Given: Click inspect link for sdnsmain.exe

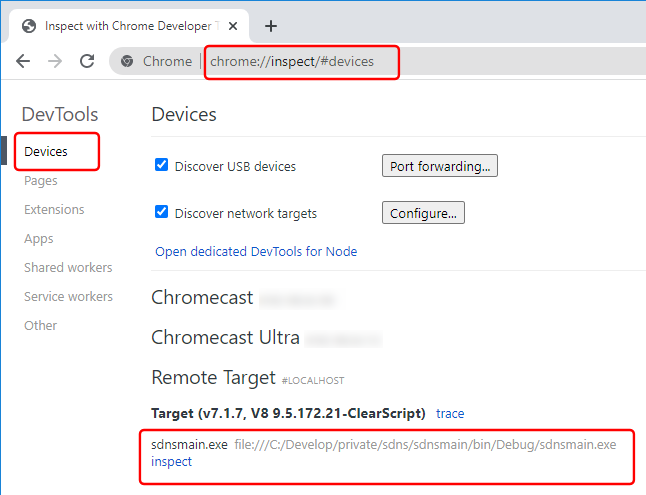Looking at the screenshot, I should pyautogui.click(x=171, y=462).
